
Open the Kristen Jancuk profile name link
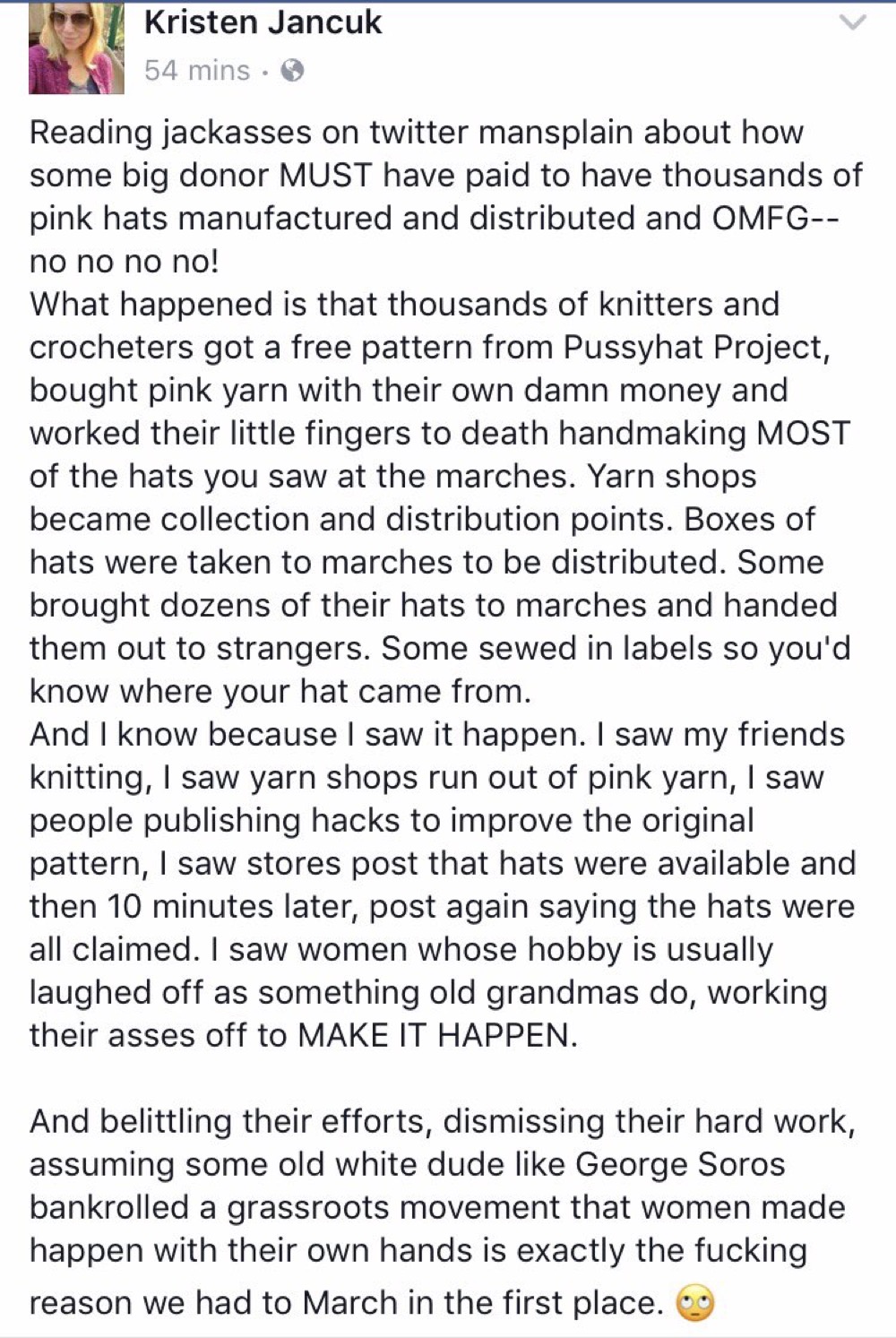click(x=263, y=22)
